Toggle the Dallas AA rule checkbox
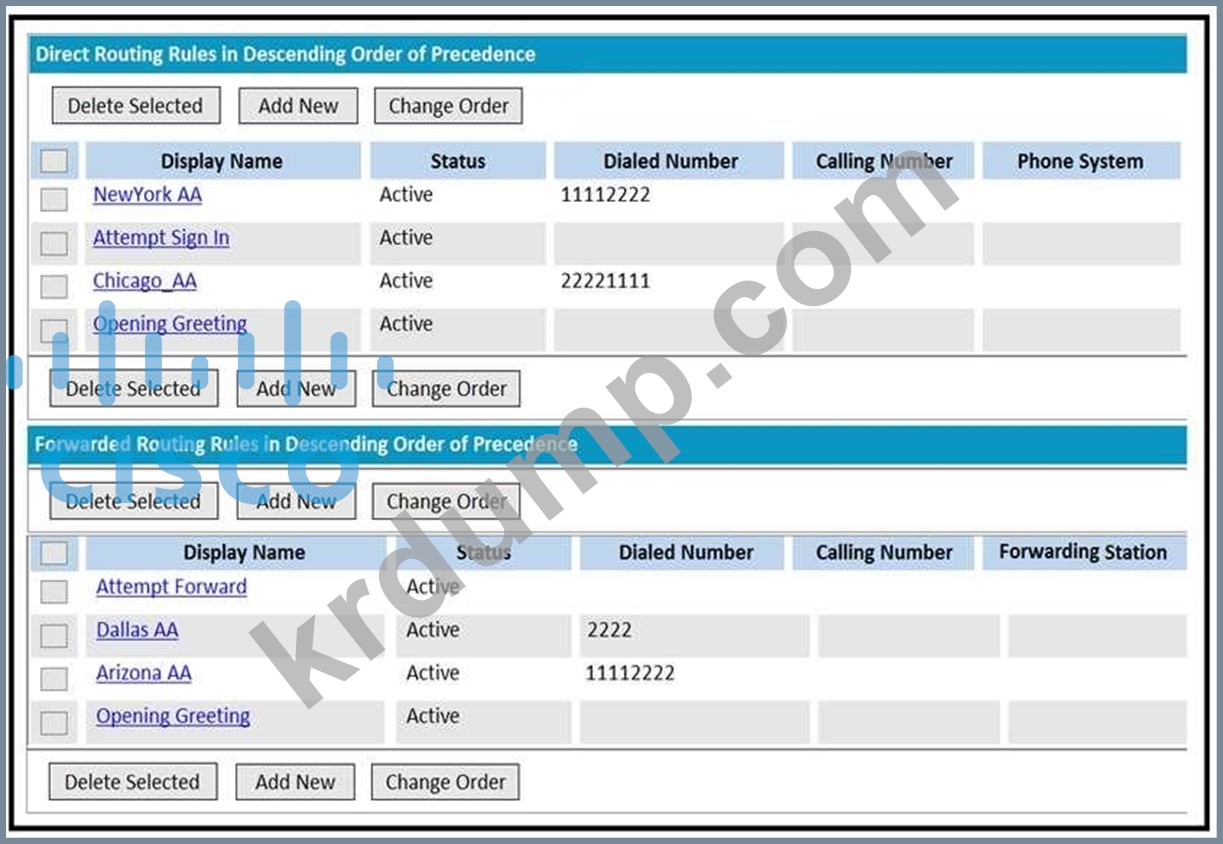The height and width of the screenshot is (844, 1223). (54, 635)
